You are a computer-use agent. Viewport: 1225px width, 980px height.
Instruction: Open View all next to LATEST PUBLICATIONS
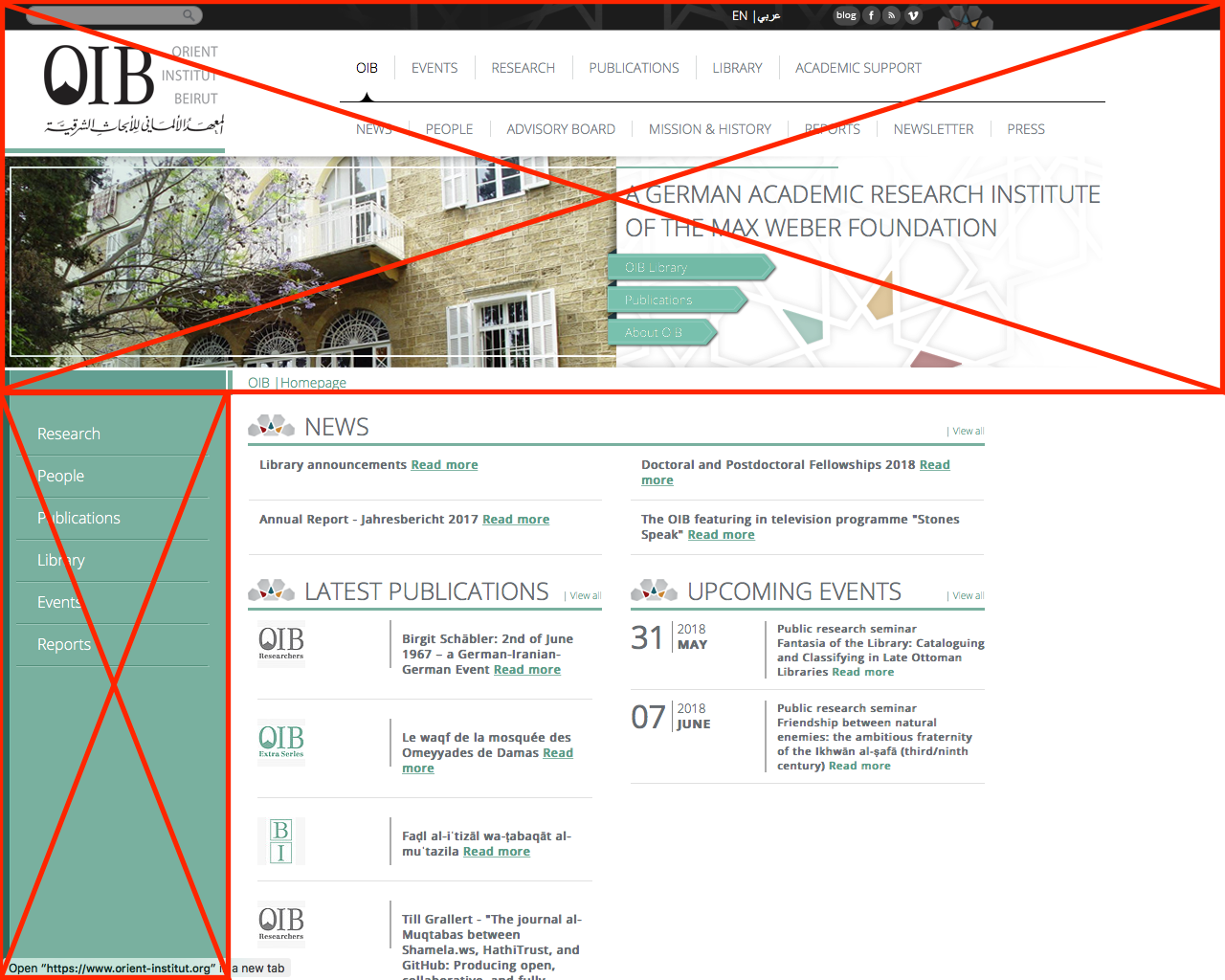pyautogui.click(x=583, y=595)
